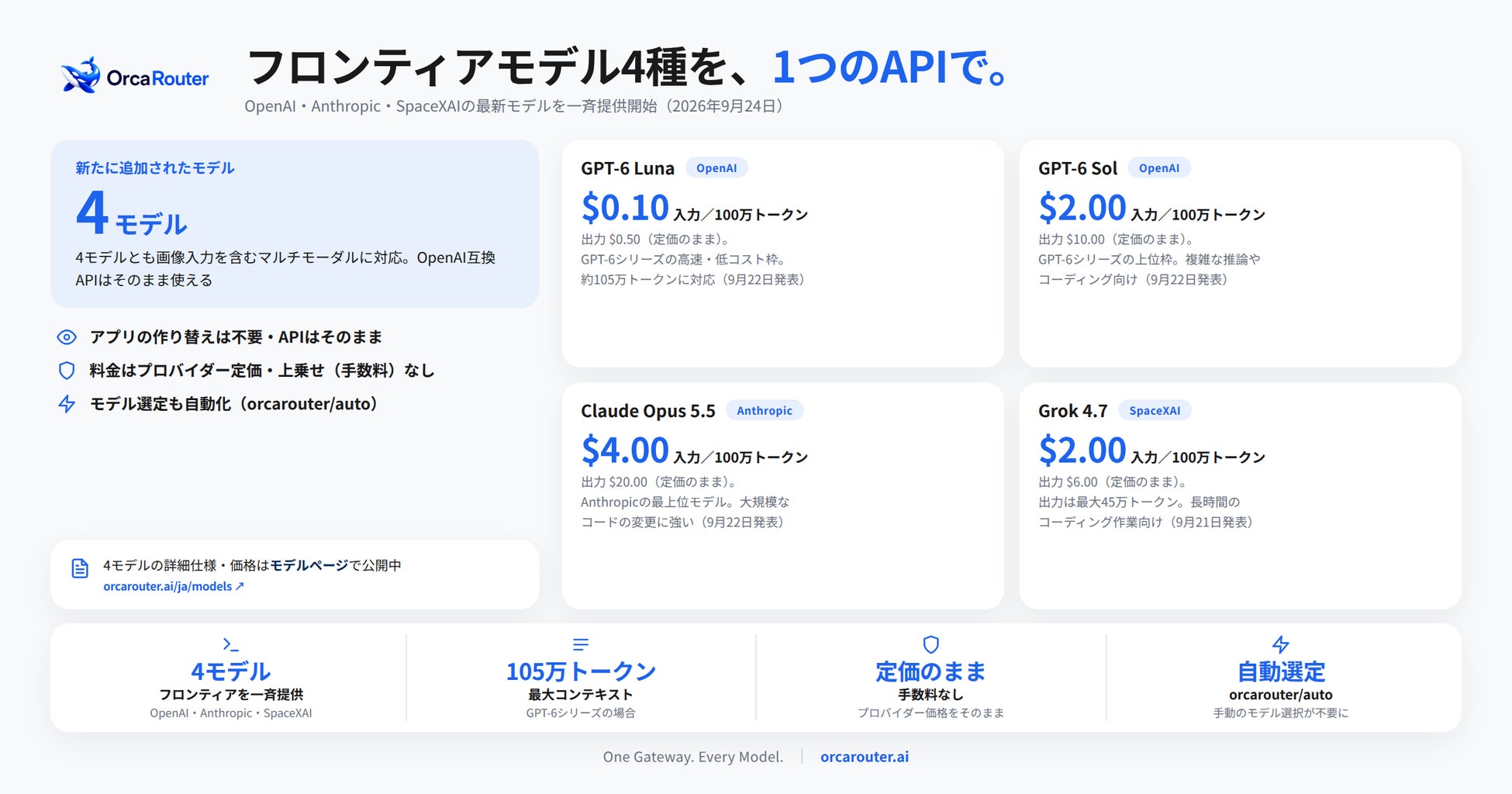The height and width of the screenshot is (794, 1512).
Task: Click the document icon in モデルページ card
Action: coord(80,568)
